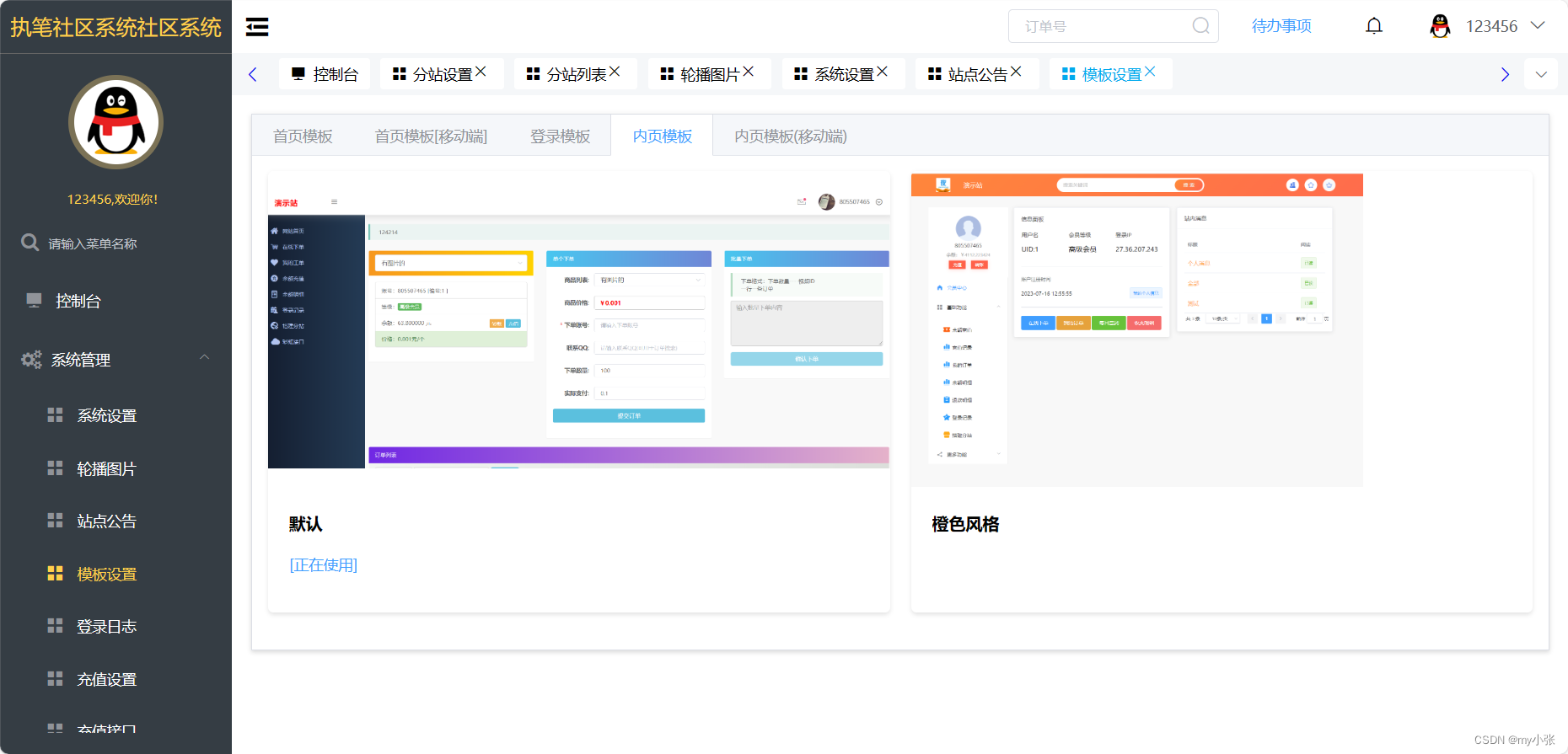Viewport: 1568px width, 754px height.
Task: Click the yellow grid icon beside 模板设置
Action: (x=55, y=574)
